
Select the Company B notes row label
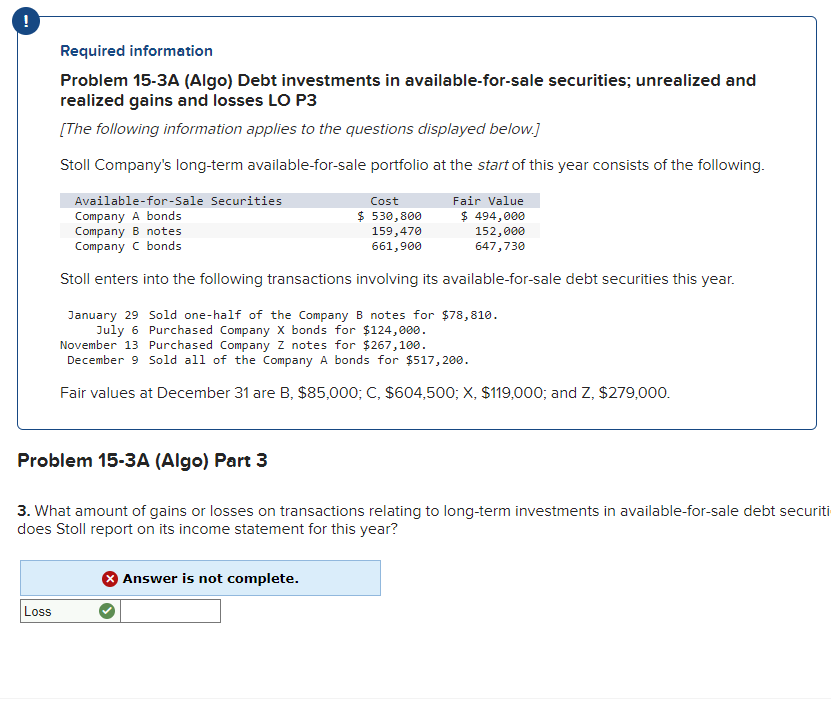point(128,231)
